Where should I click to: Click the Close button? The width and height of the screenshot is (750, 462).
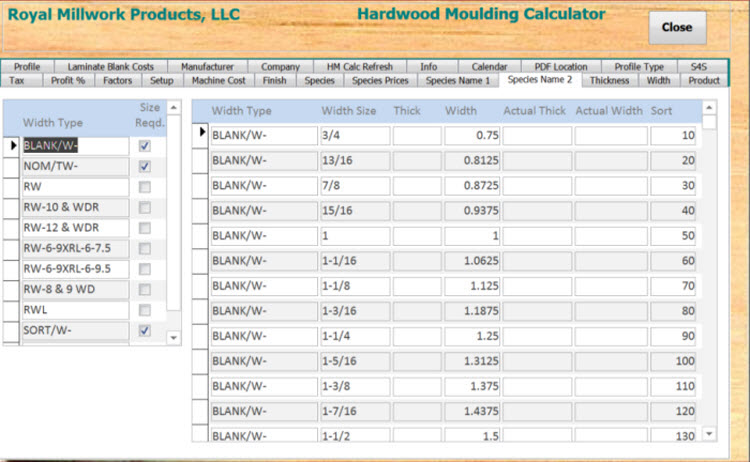pyautogui.click(x=677, y=27)
